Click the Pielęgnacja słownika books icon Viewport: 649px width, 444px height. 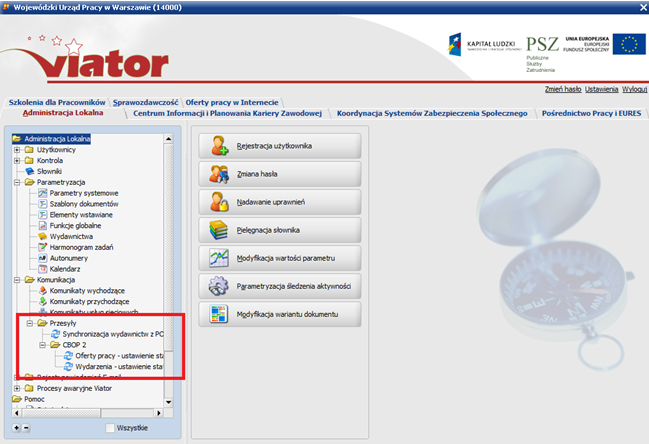[x=219, y=230]
